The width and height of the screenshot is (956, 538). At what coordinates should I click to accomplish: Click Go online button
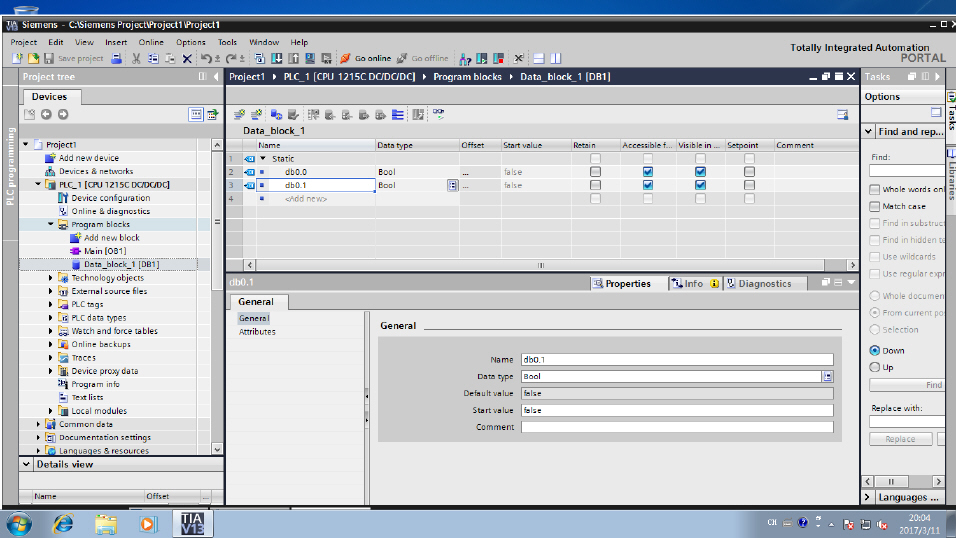[x=366, y=59]
